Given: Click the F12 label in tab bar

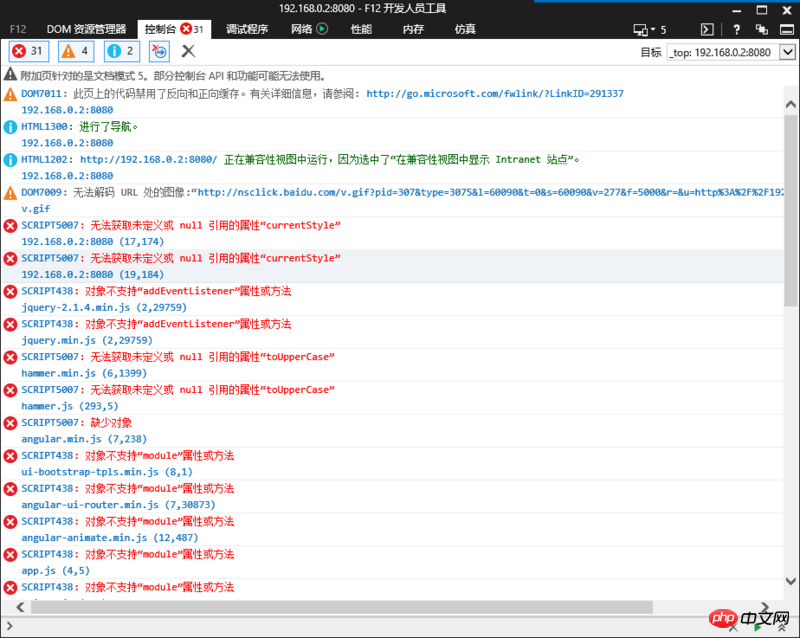Looking at the screenshot, I should tap(18, 29).
